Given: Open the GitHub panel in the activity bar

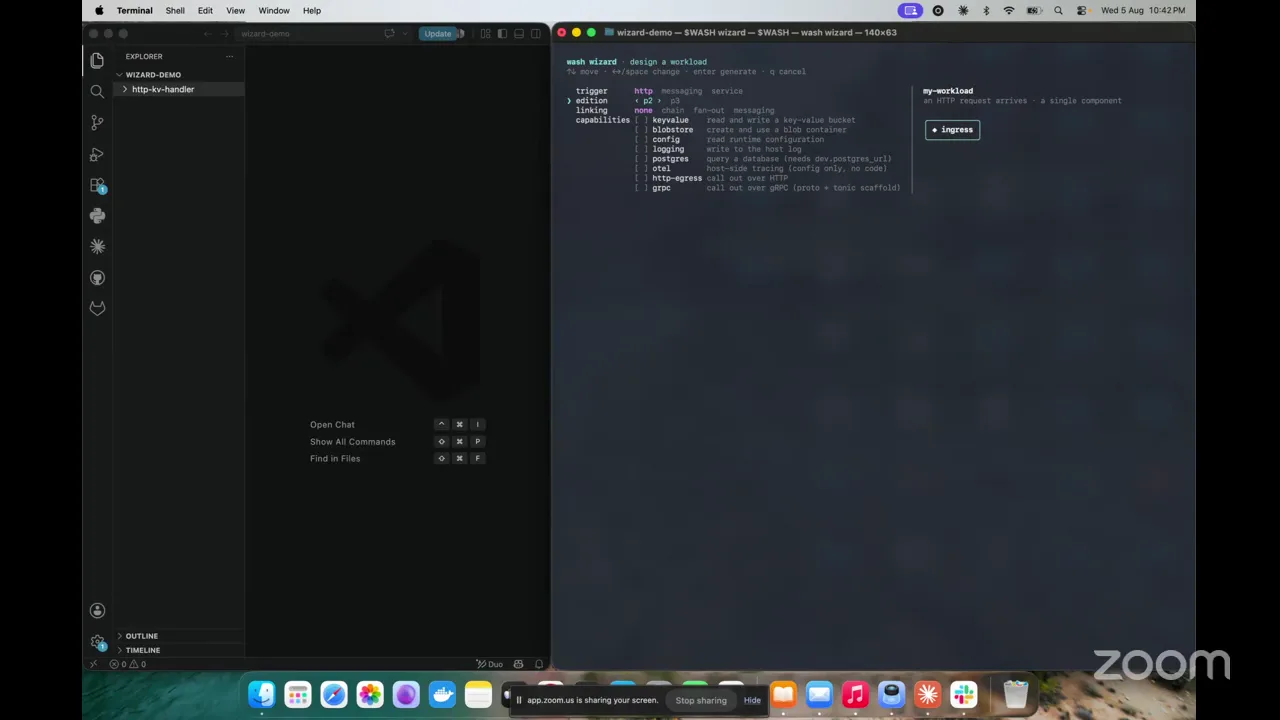Looking at the screenshot, I should click(x=97, y=277).
